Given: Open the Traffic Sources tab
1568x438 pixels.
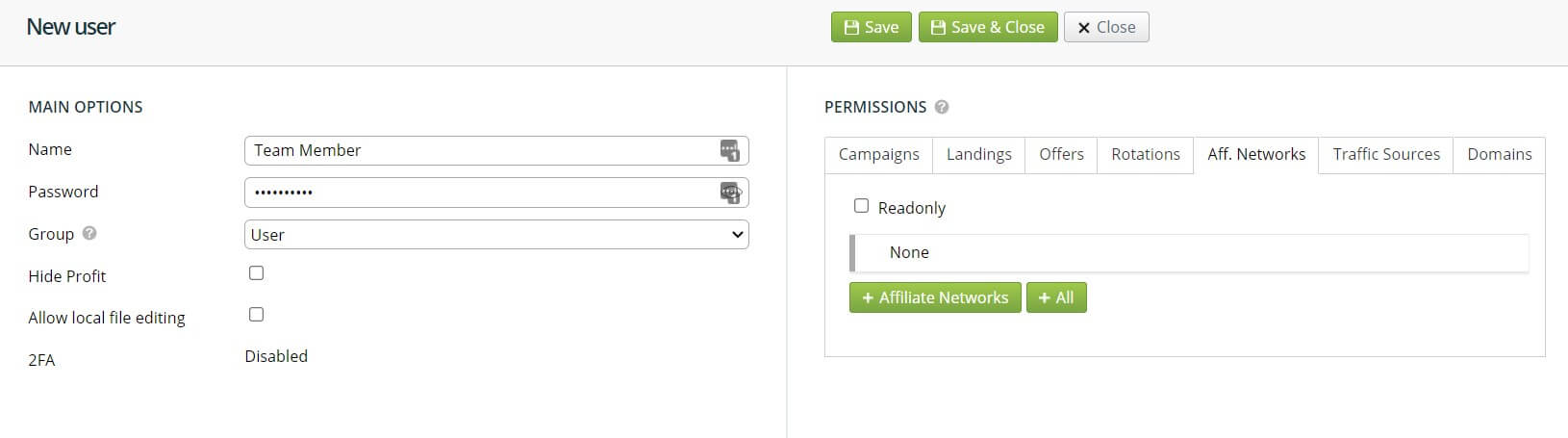Looking at the screenshot, I should 1386,154.
